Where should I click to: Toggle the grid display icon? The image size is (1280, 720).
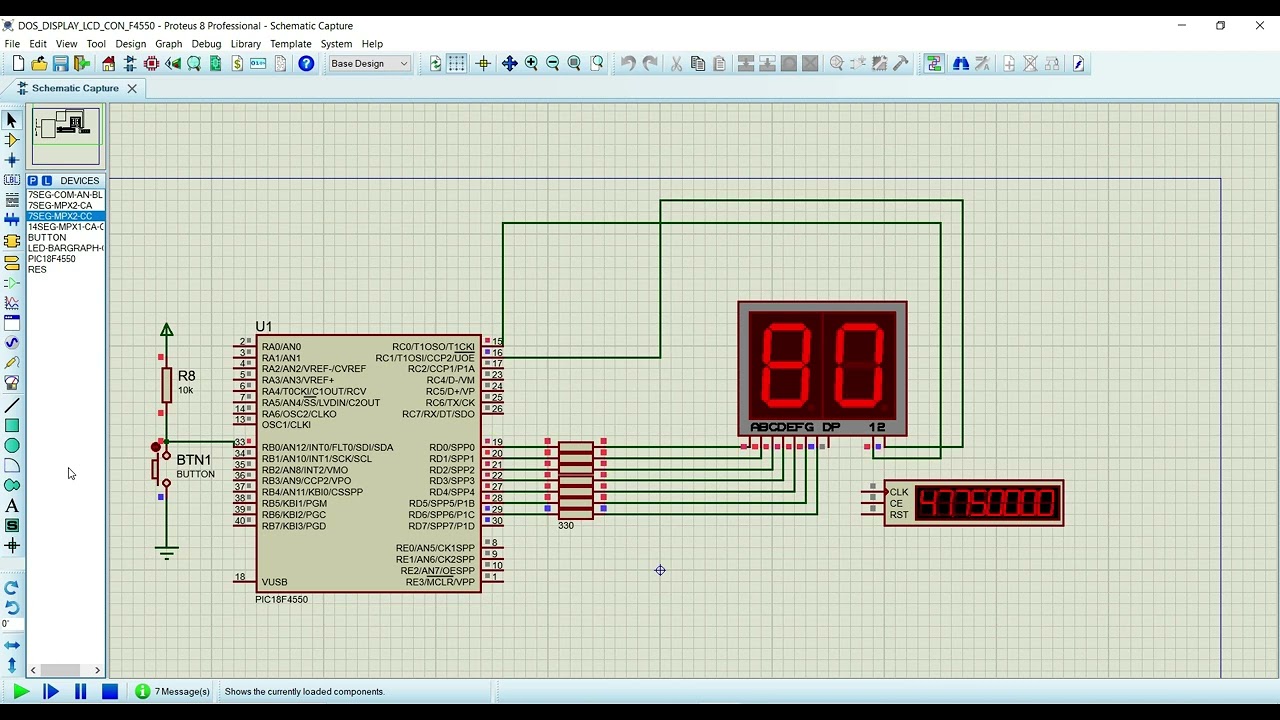click(457, 64)
